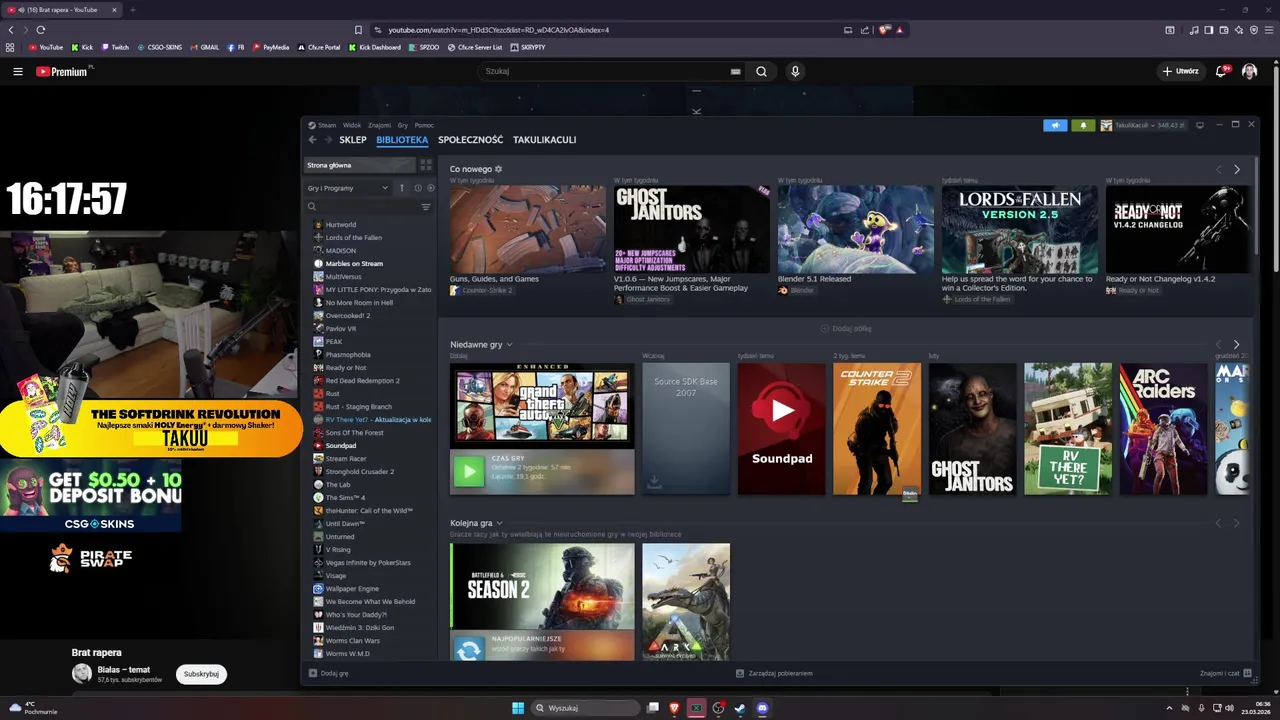The height and width of the screenshot is (720, 1280).
Task: Open Discord from taskbar
Action: coord(763,708)
